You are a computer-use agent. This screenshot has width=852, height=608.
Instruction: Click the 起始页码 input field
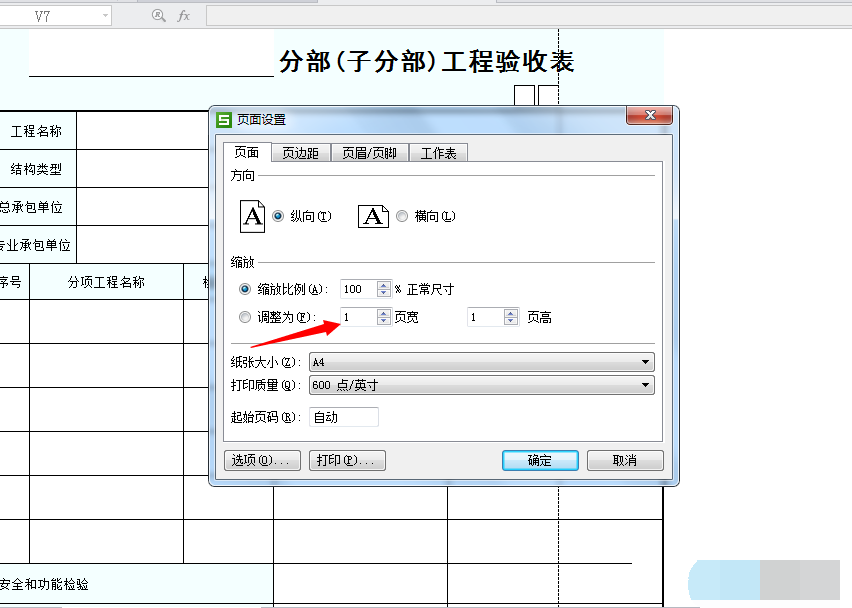(x=344, y=417)
